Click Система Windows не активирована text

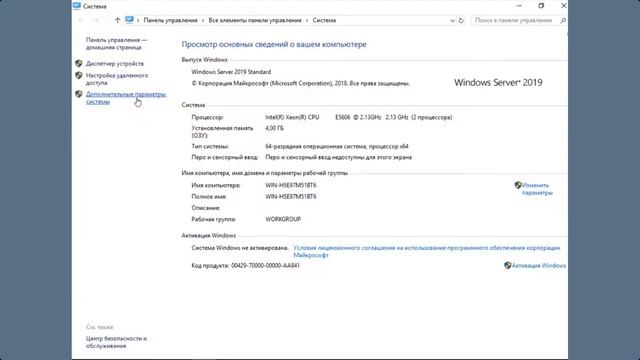[240, 248]
